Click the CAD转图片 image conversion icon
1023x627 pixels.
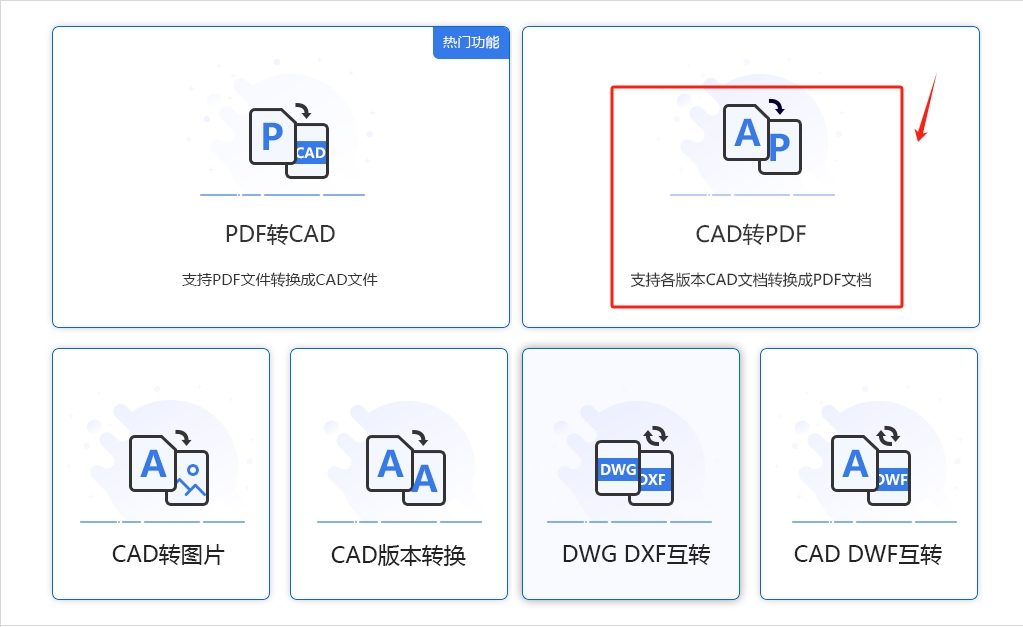coord(169,467)
